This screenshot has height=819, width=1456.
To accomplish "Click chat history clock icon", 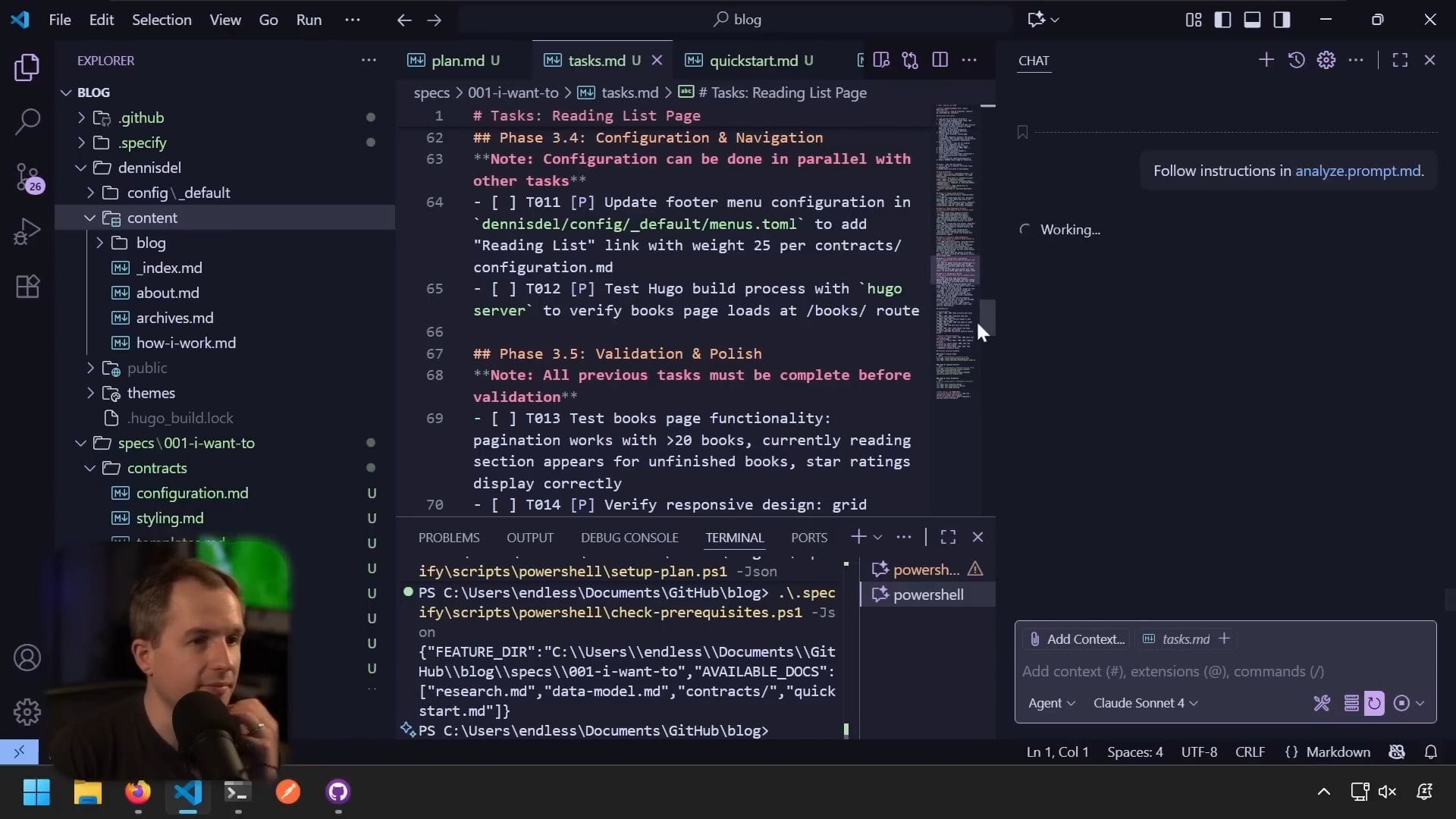I will pos(1296,60).
